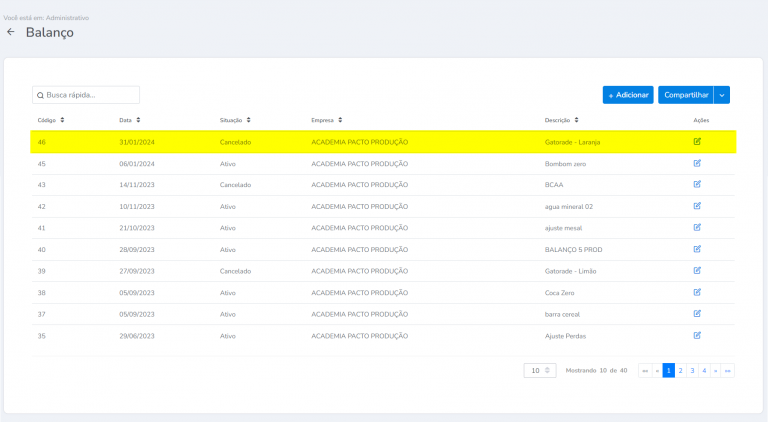
Task: Edit the Coca Zero entry
Action: (x=697, y=292)
